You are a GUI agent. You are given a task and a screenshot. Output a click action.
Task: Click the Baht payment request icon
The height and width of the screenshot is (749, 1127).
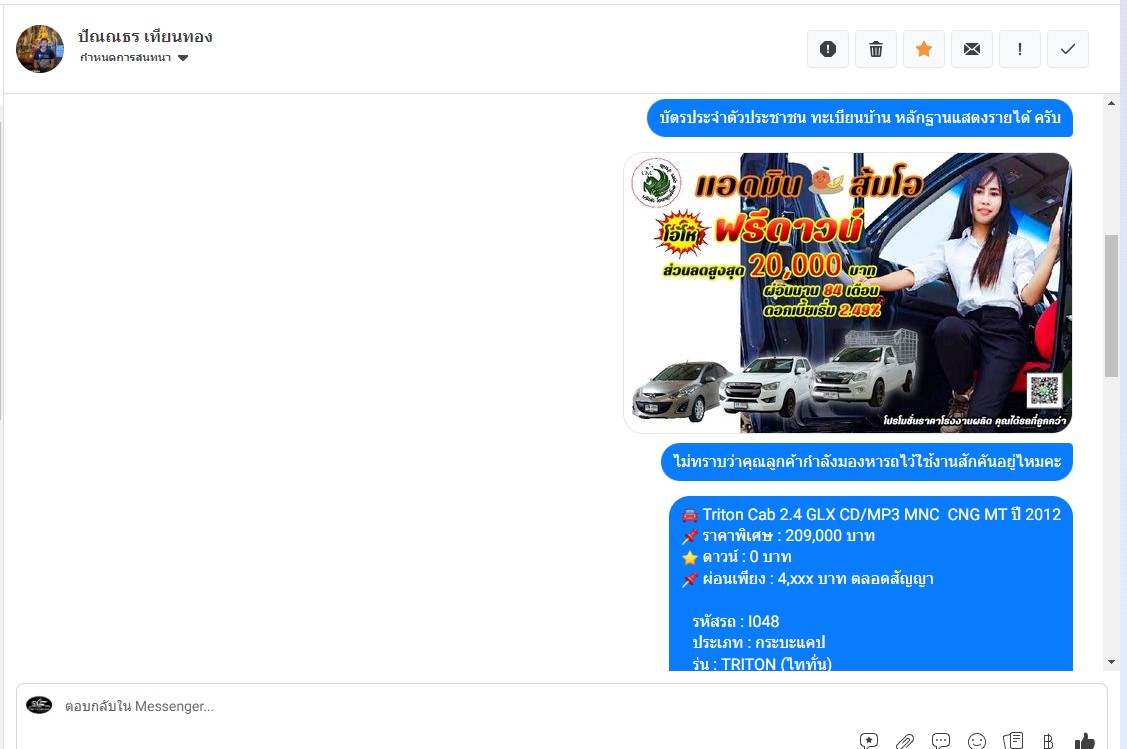tap(1048, 740)
